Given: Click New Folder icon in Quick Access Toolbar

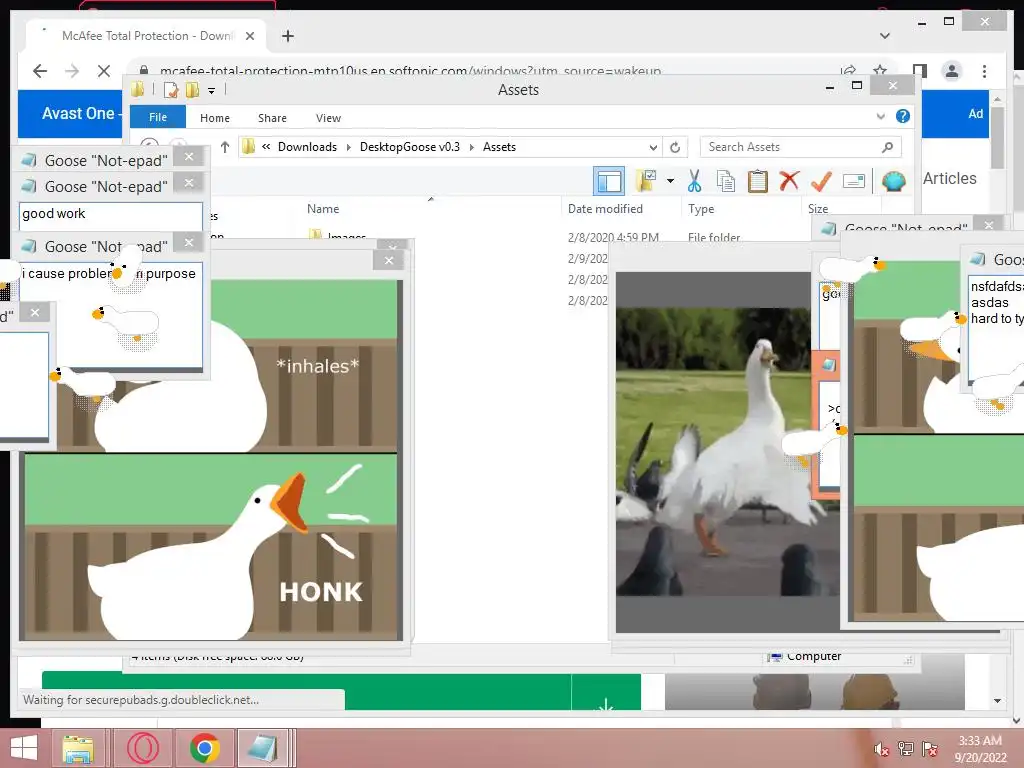Looking at the screenshot, I should click(x=193, y=89).
